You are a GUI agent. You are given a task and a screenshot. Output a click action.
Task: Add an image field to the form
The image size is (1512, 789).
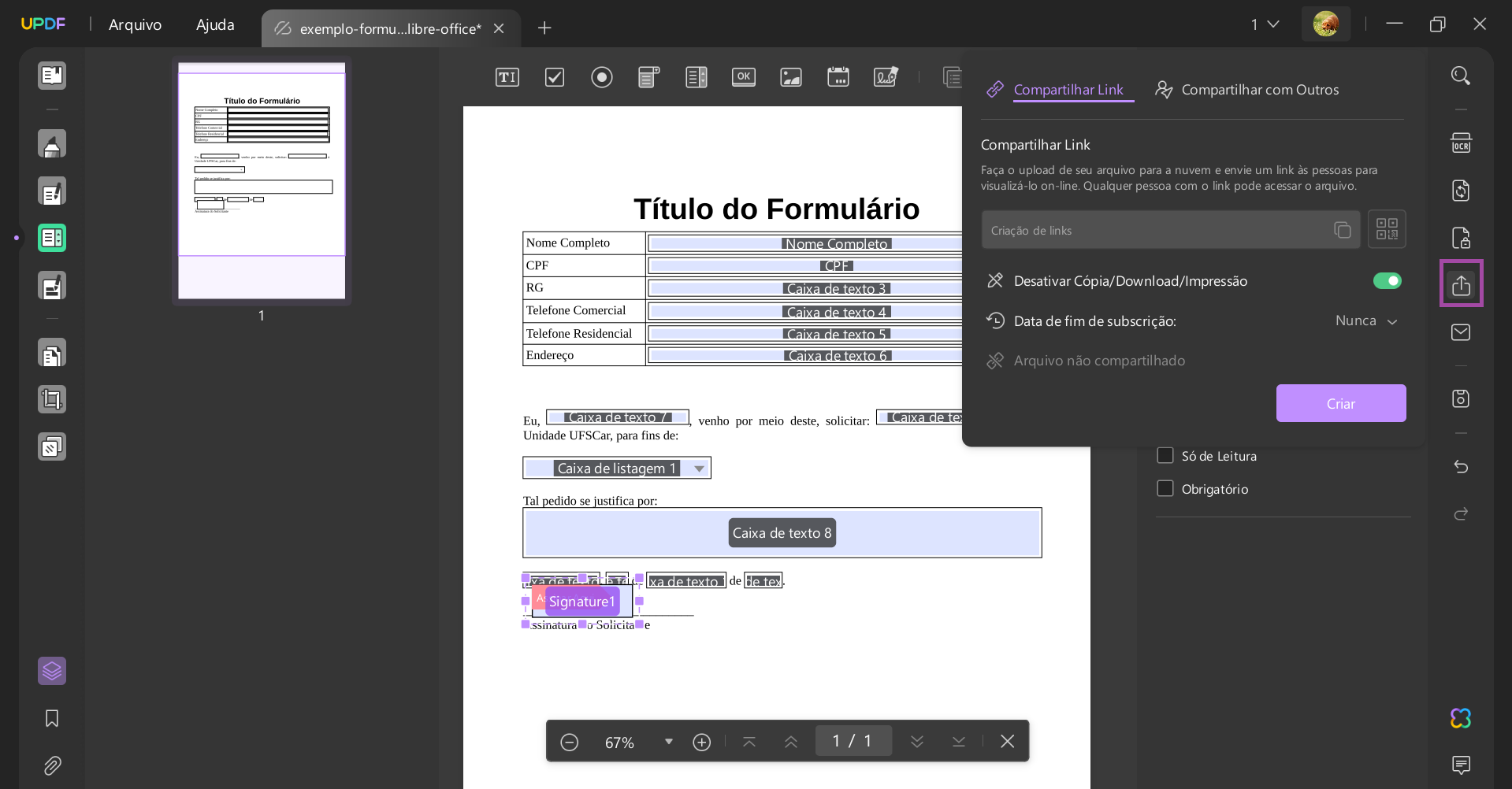(x=790, y=76)
